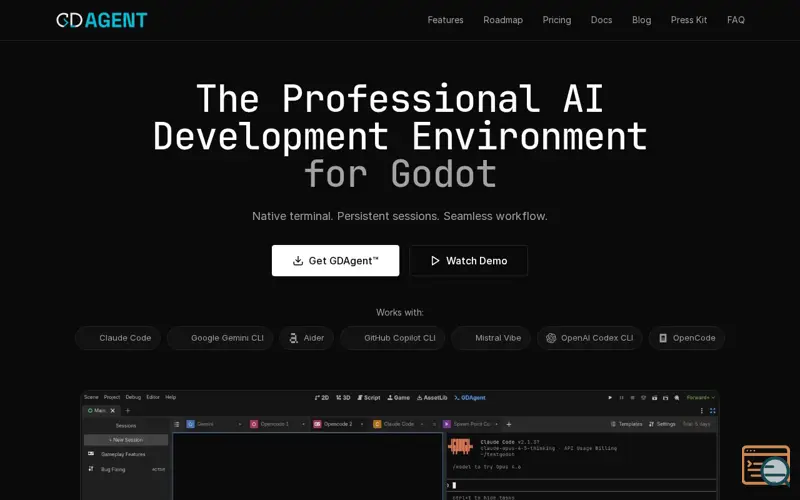
Task: Click the Stop icon in the editor preview
Action: (632, 397)
